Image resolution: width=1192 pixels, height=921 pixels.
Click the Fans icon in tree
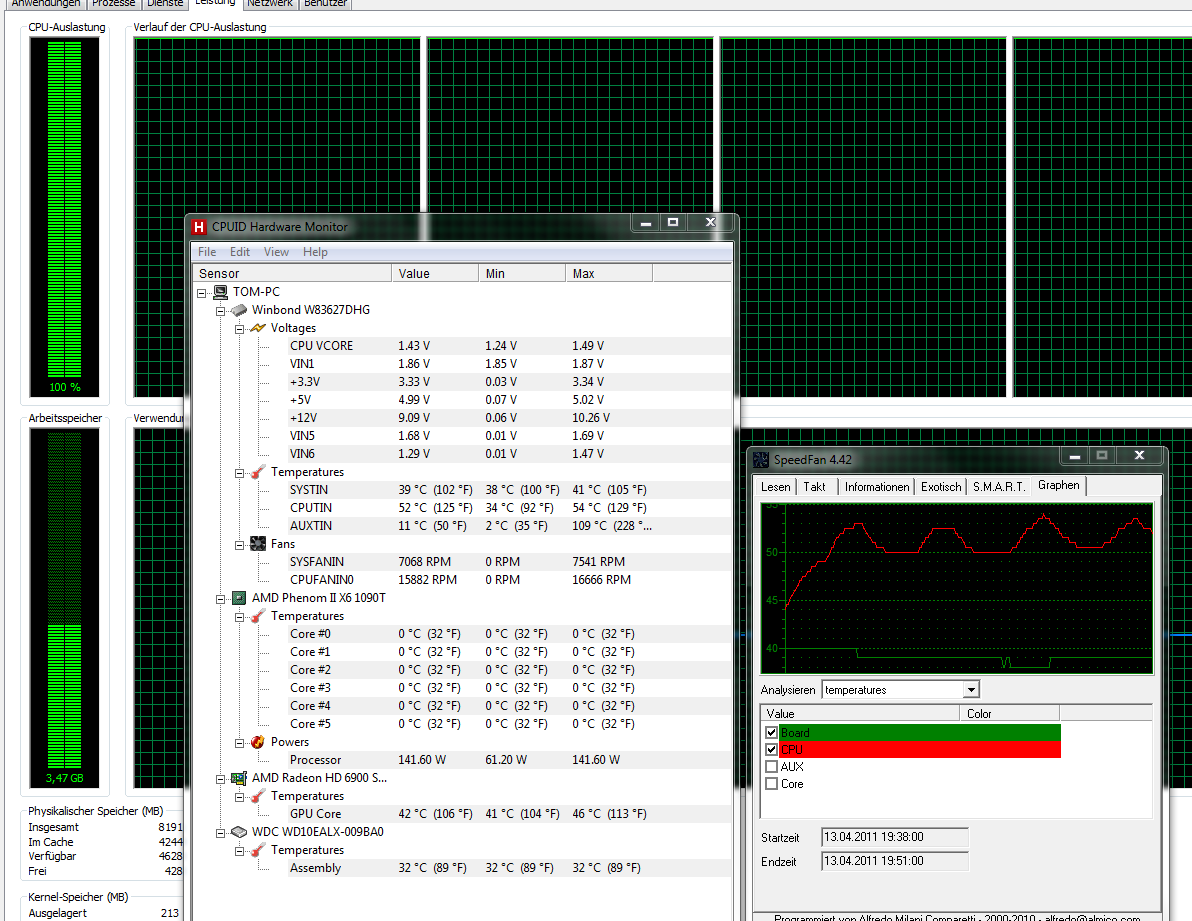(x=258, y=544)
